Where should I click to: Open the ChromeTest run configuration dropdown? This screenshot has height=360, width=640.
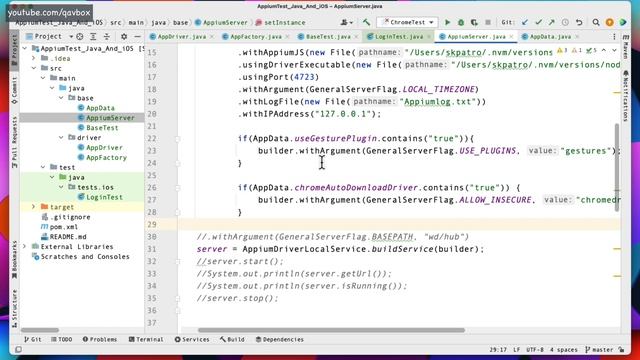[408, 22]
